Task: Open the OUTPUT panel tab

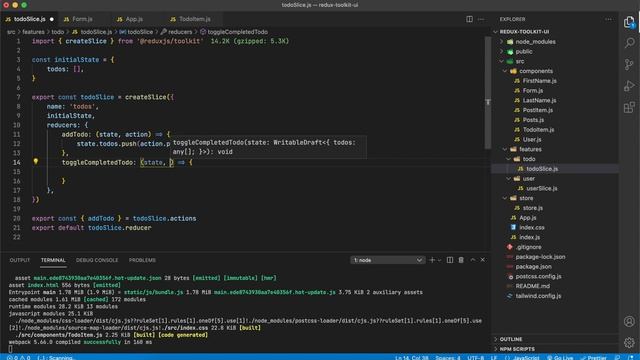Action: tap(20, 260)
